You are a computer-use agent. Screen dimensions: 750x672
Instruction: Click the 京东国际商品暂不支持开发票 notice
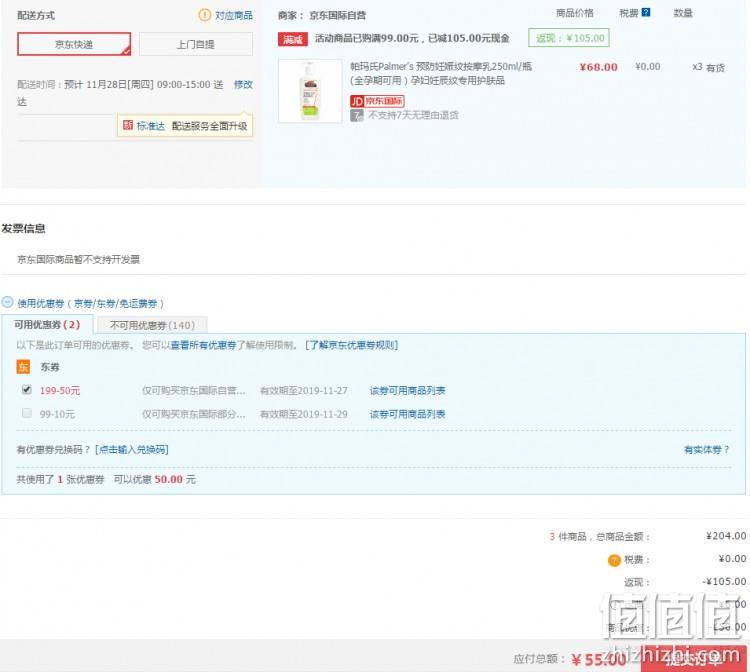pyautogui.click(x=78, y=259)
